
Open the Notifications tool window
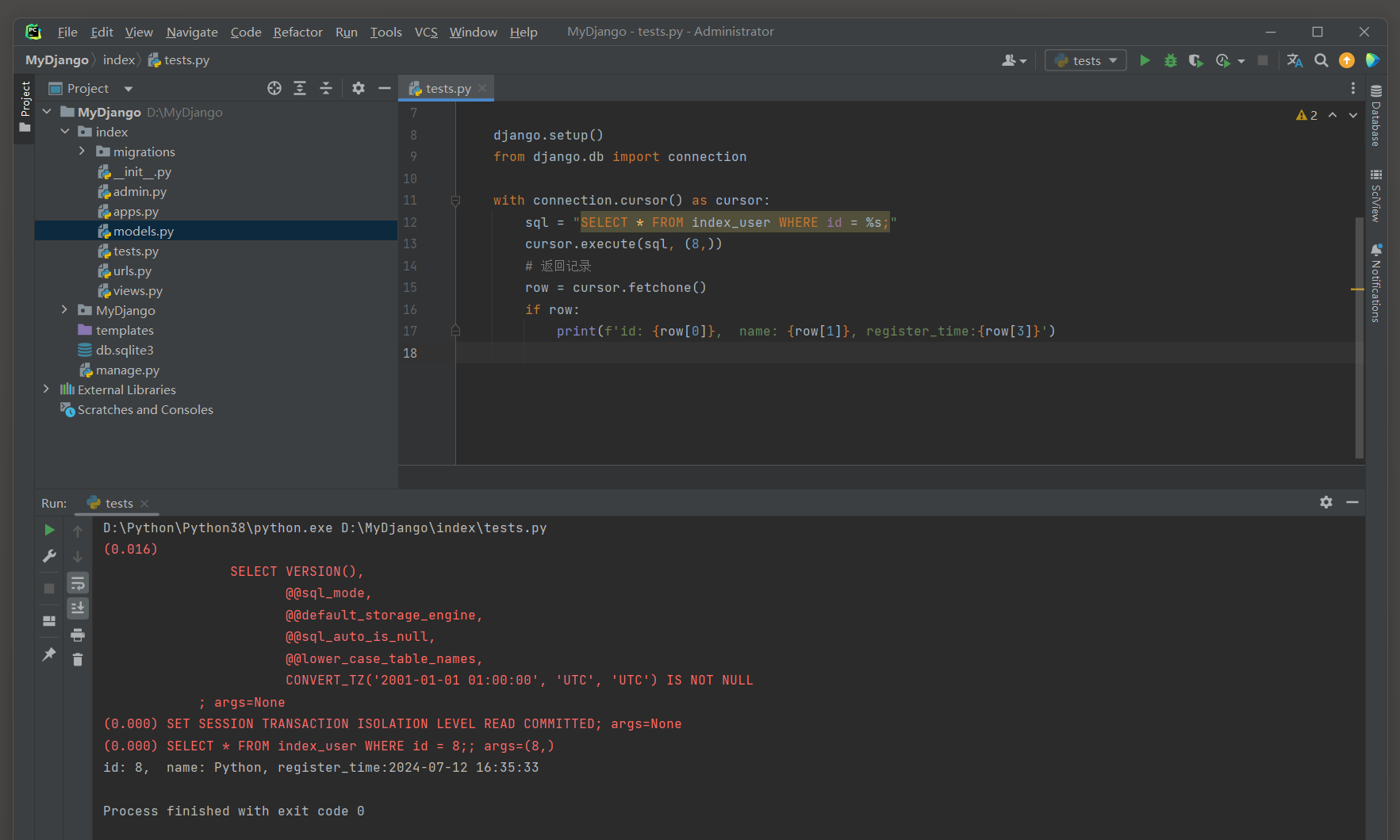[1376, 283]
